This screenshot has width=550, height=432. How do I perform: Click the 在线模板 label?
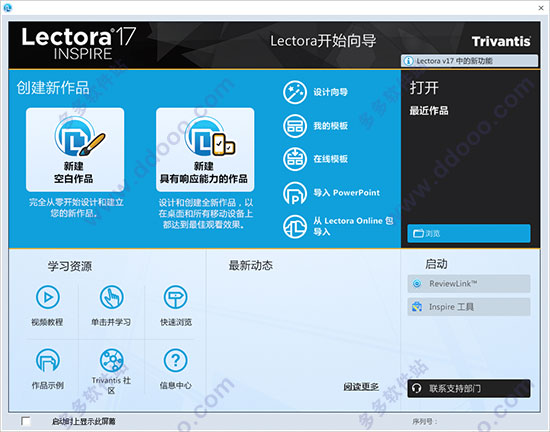click(330, 159)
